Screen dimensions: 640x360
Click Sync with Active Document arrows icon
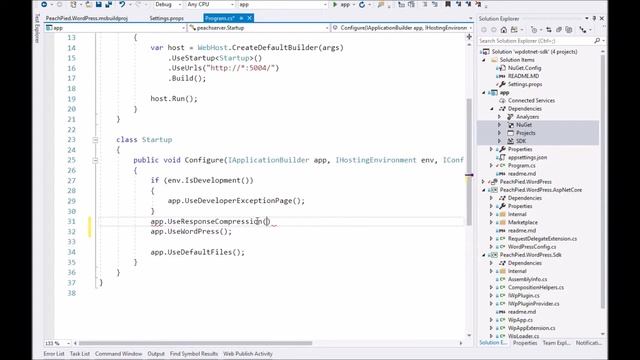pos(549,30)
